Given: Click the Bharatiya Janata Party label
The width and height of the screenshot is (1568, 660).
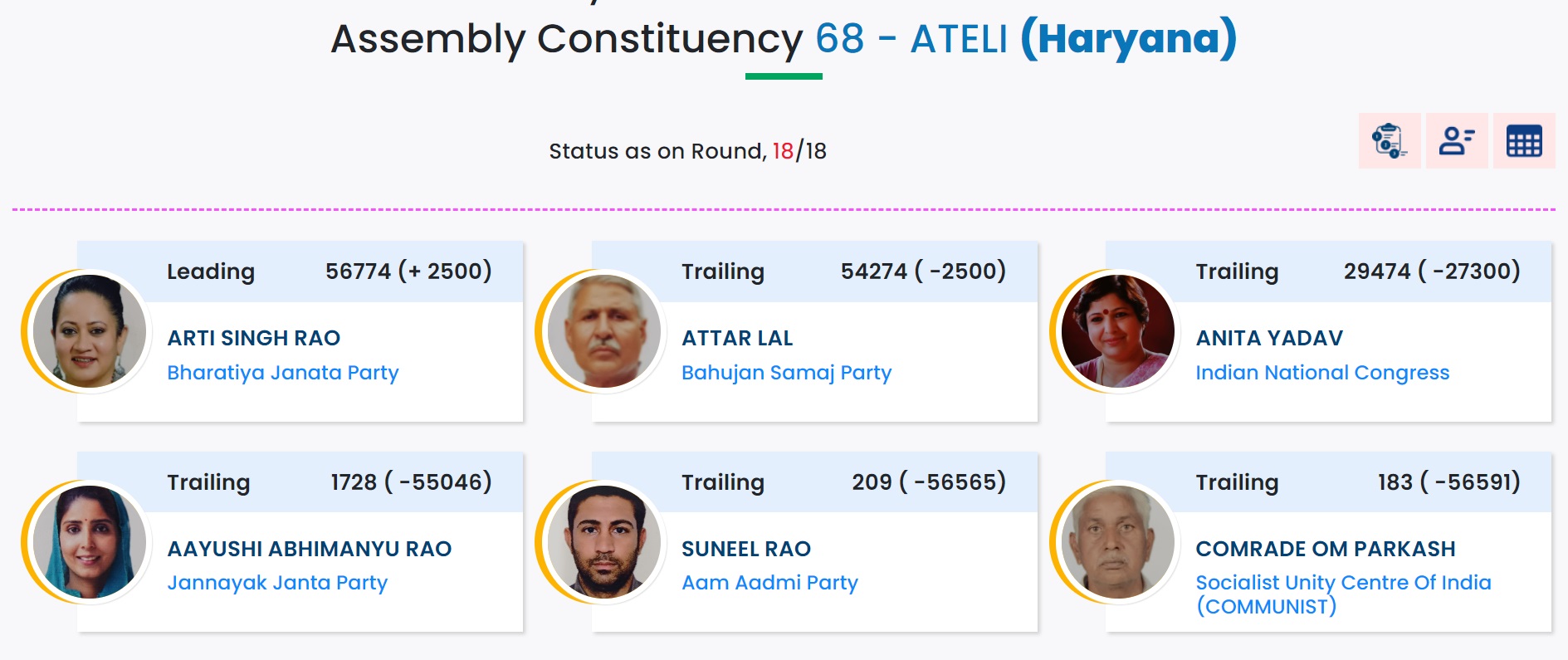Looking at the screenshot, I should 282,373.
